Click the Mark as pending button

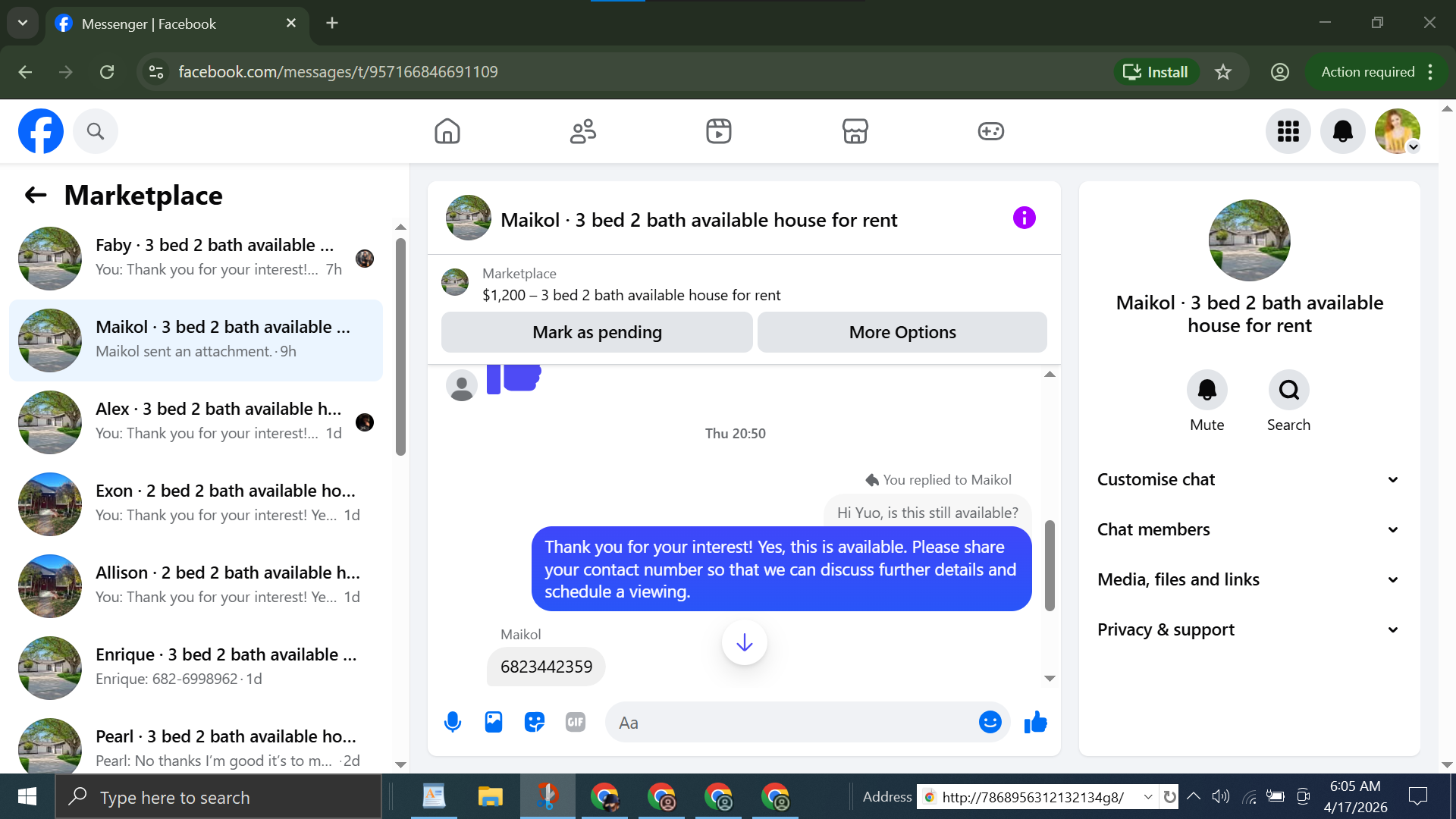coord(597,332)
